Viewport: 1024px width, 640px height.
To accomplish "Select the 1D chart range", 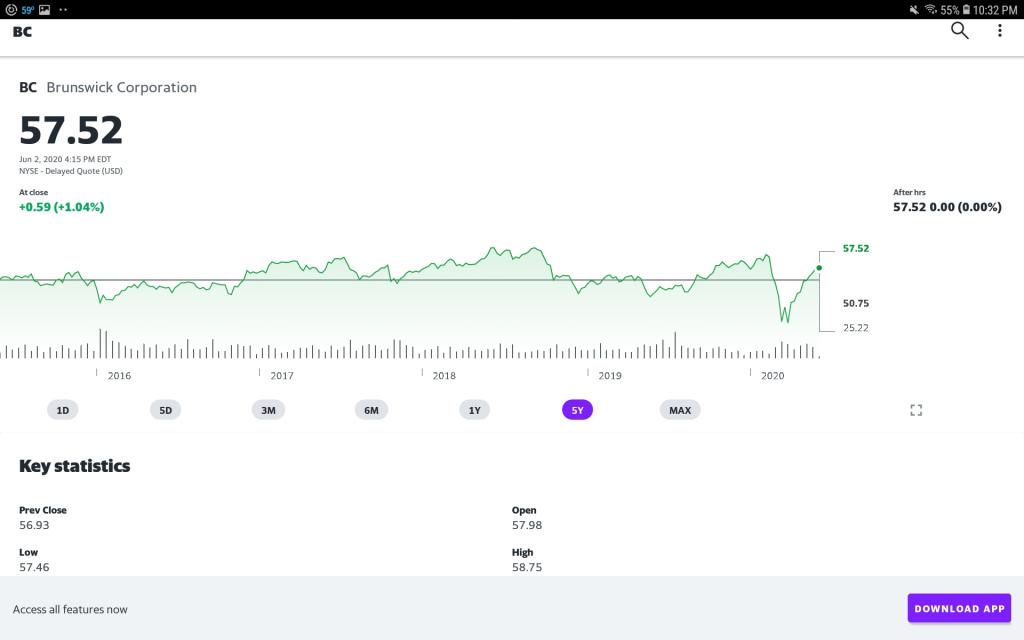I will [63, 410].
